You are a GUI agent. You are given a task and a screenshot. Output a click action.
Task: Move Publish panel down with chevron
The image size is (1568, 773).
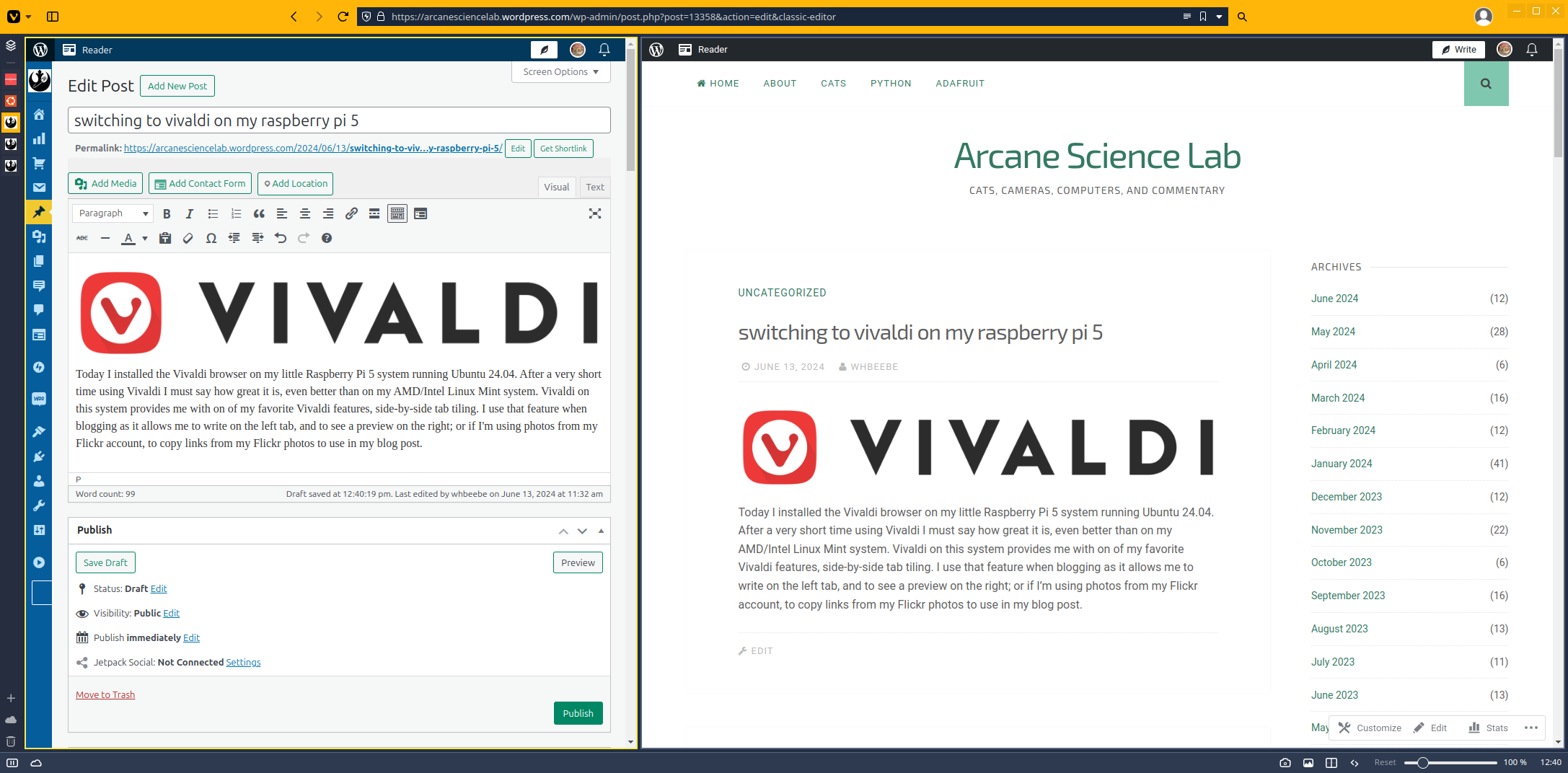click(582, 531)
